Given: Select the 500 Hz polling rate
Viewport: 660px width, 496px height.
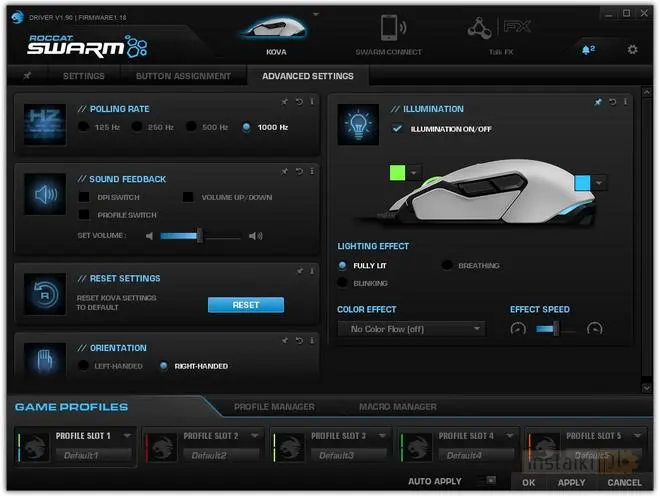Looking at the screenshot, I should tap(192, 127).
